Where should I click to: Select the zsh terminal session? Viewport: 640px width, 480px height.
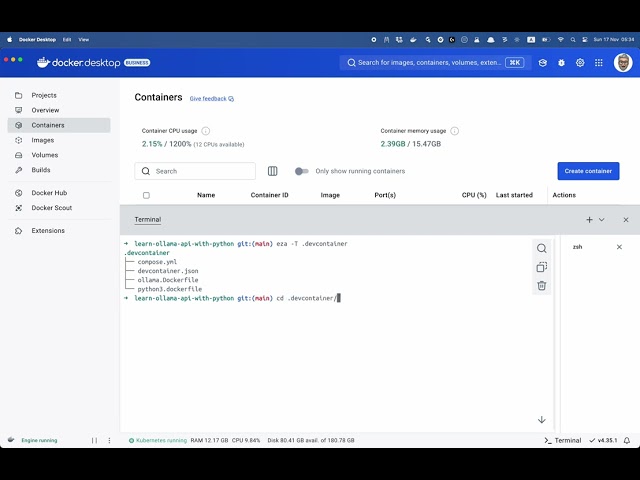point(578,247)
